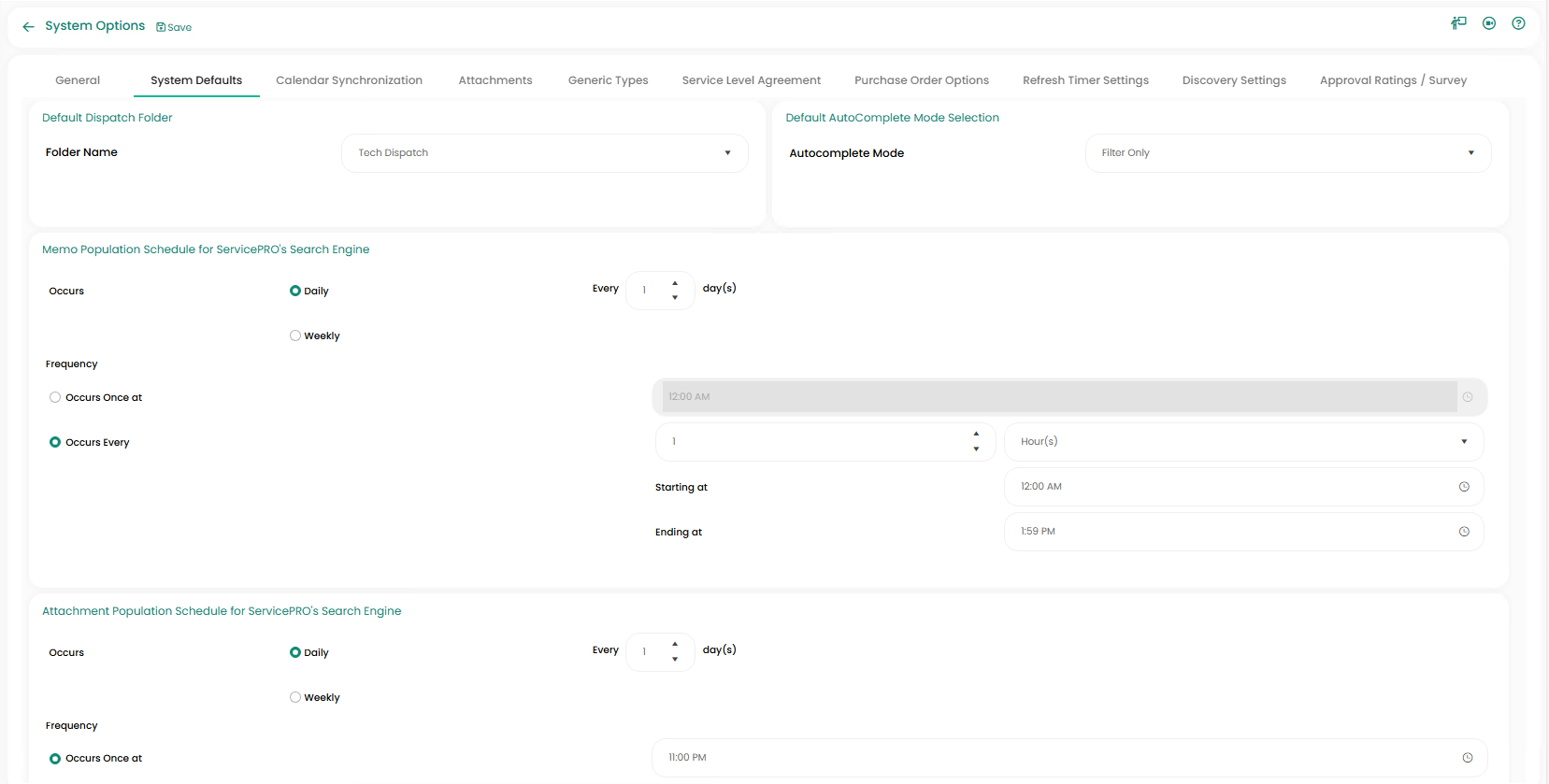Image resolution: width=1549 pixels, height=784 pixels.
Task: Open the Autocomplete Mode dropdown
Action: (1288, 153)
